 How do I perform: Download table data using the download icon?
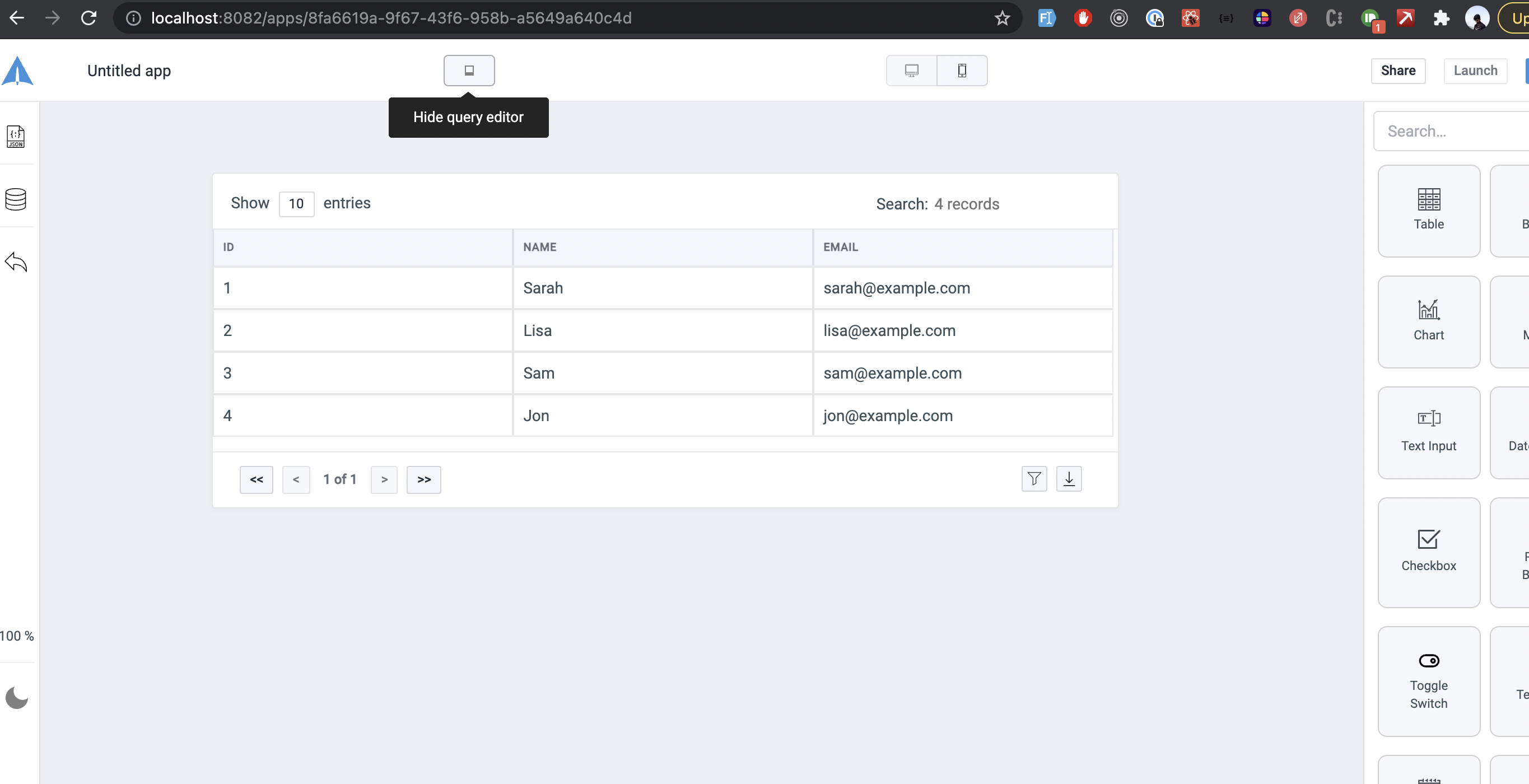tap(1069, 479)
